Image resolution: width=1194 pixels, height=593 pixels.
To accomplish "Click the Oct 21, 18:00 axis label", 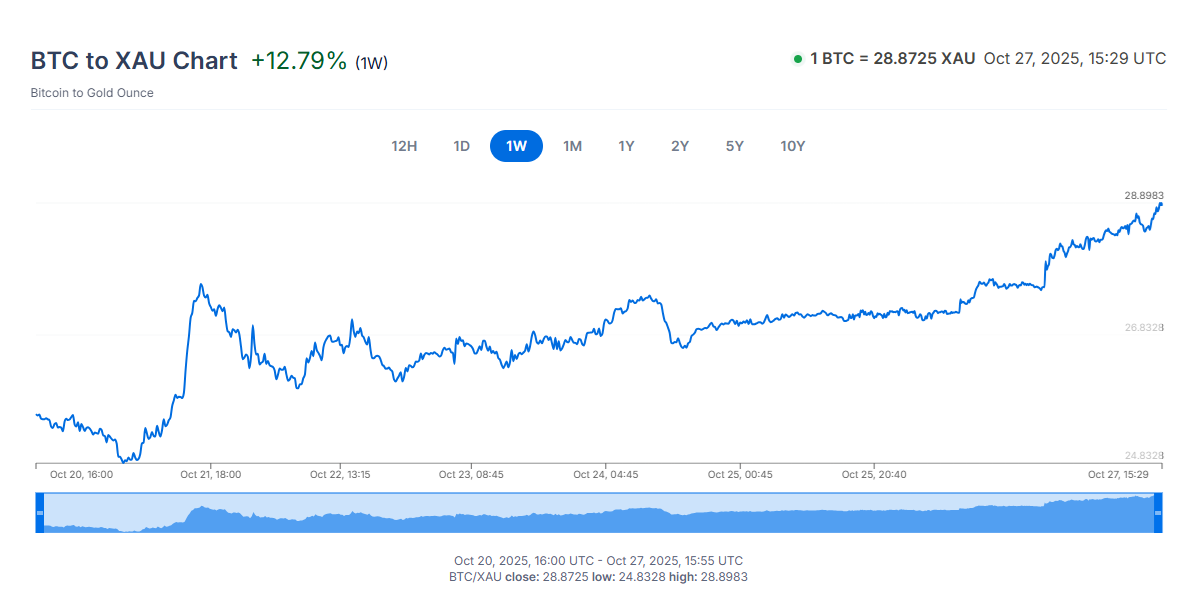I will tap(210, 475).
